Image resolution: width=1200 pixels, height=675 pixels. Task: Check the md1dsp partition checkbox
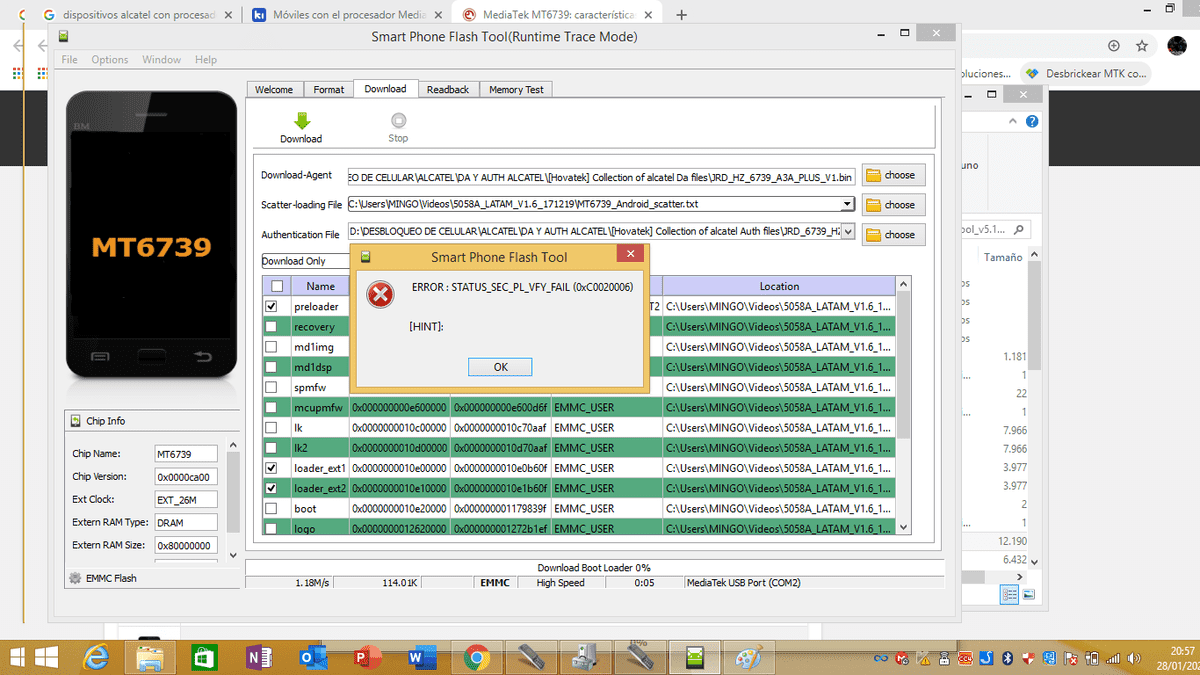tap(271, 367)
